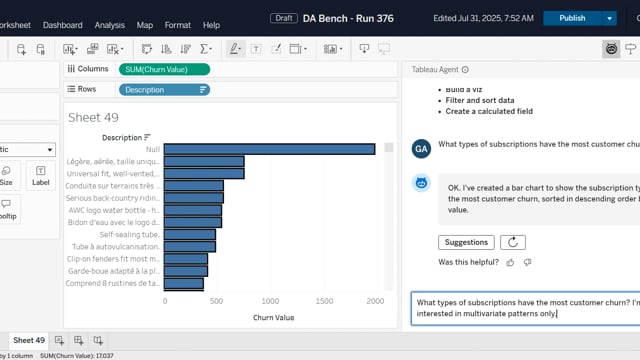
Task: Click the Tableau Agent prompt input field
Action: [x=525, y=308]
